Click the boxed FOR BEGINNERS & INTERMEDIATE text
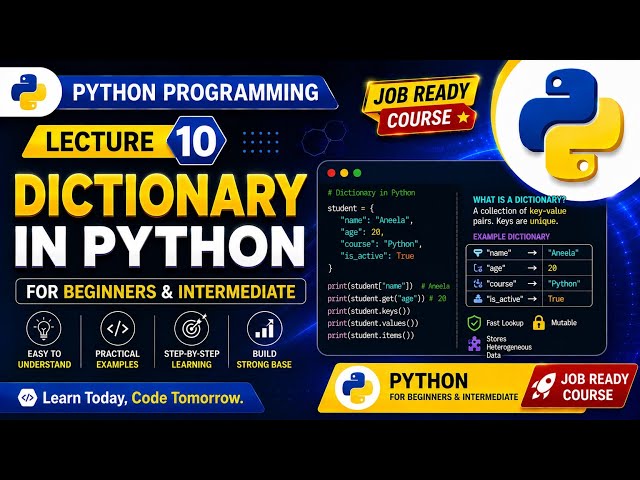Image resolution: width=640 pixels, height=480 pixels. click(161, 292)
